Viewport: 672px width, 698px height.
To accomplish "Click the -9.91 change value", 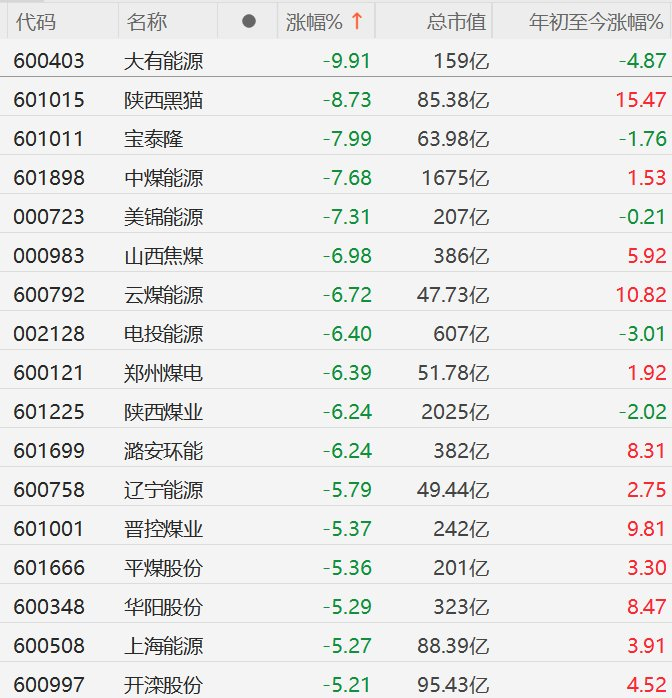I will pos(347,61).
